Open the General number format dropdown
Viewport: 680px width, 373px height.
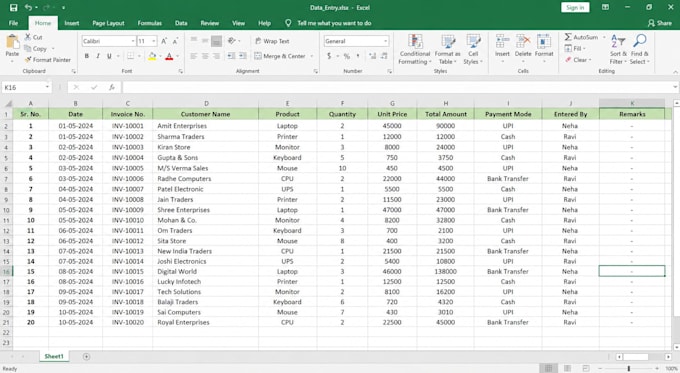(386, 41)
